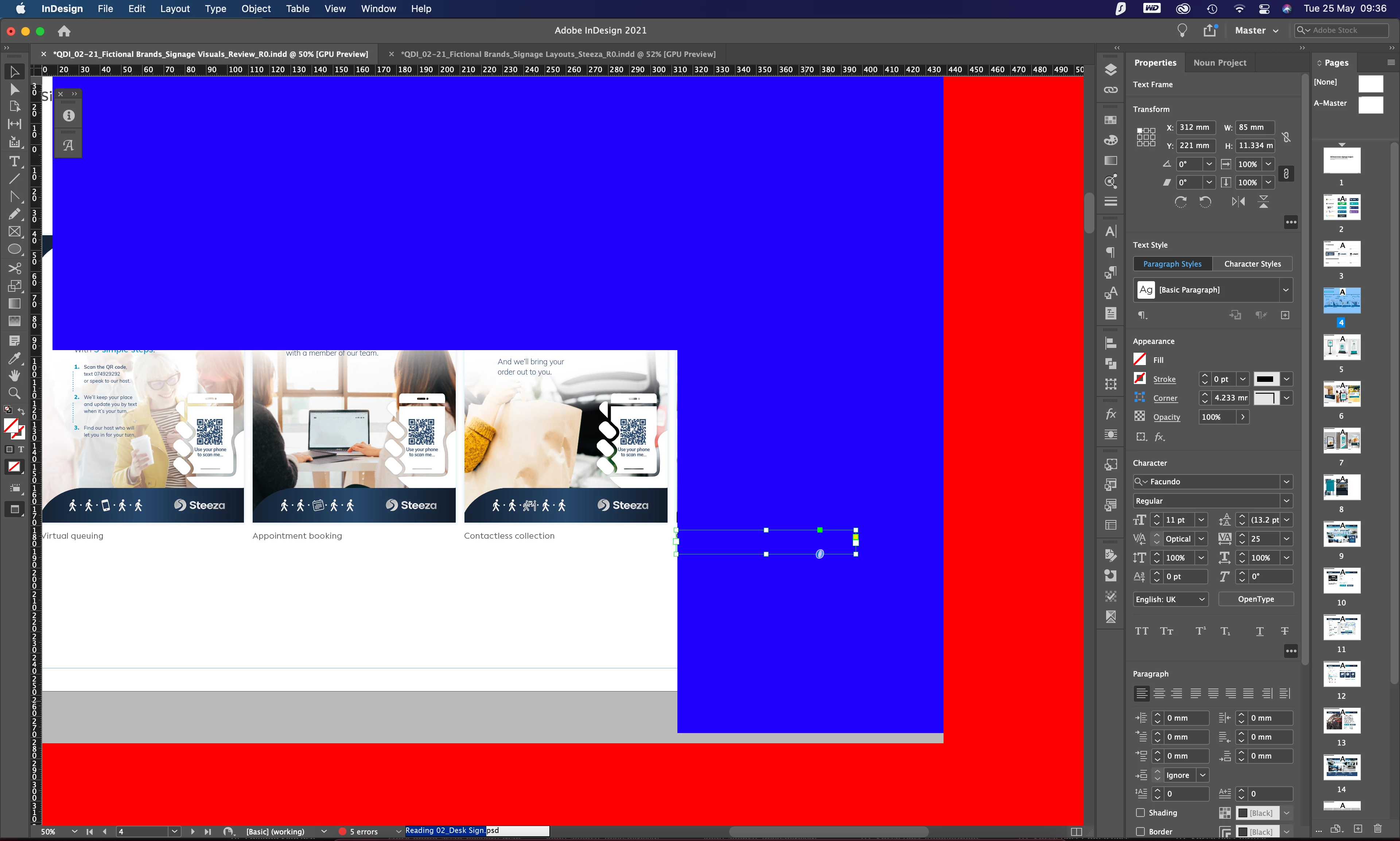This screenshot has width=1400, height=841.
Task: Open the Links panel icon
Action: (1111, 90)
